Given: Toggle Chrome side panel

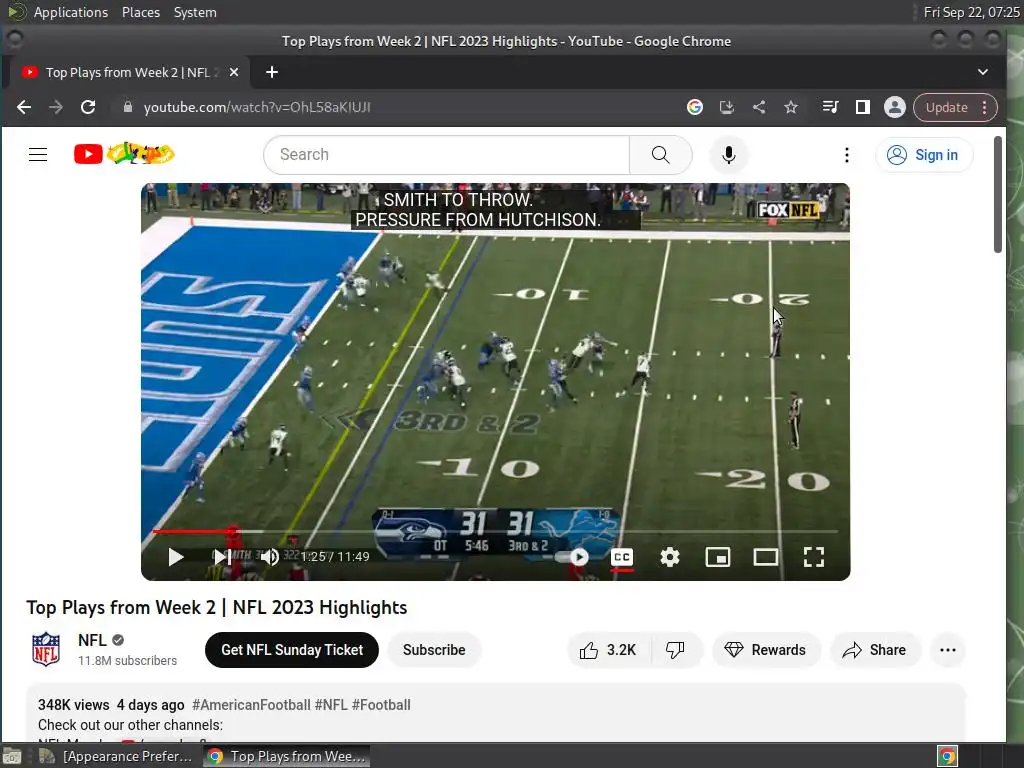Looking at the screenshot, I should pos(863,107).
